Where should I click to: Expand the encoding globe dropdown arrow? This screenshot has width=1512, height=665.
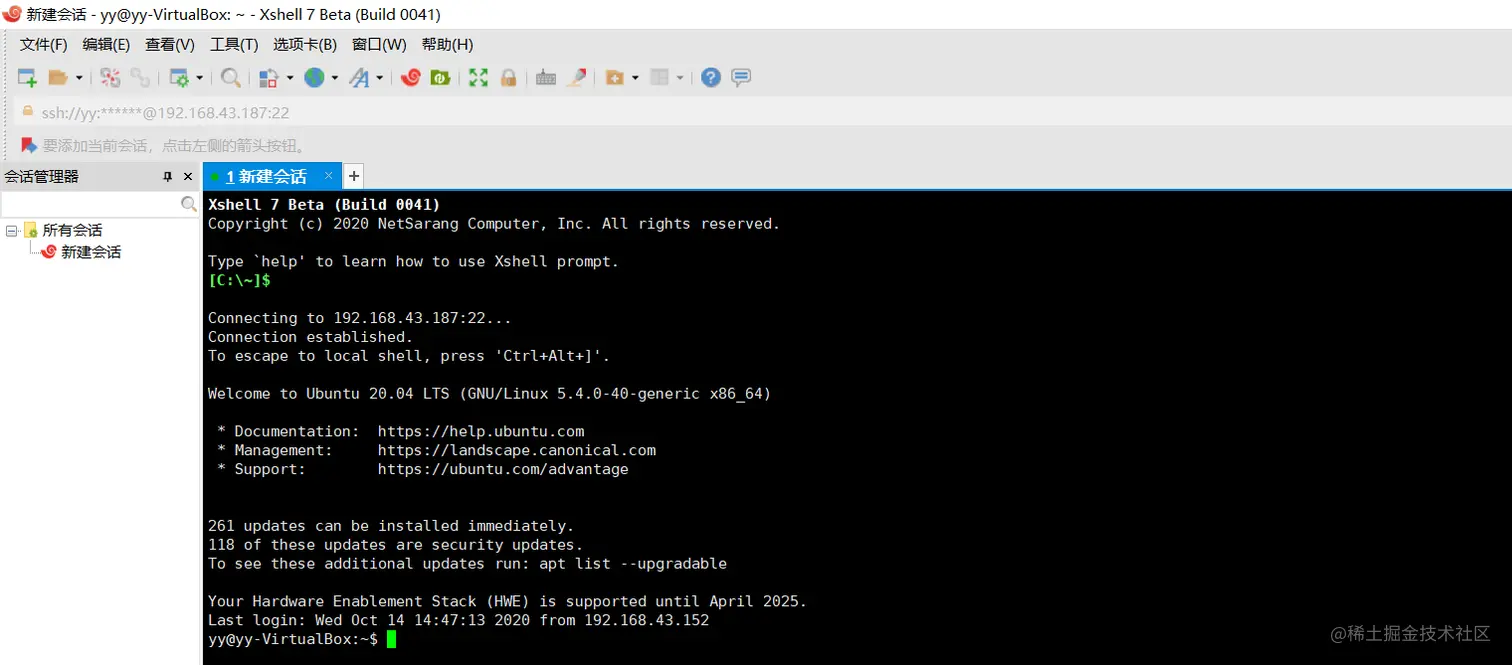tap(335, 77)
